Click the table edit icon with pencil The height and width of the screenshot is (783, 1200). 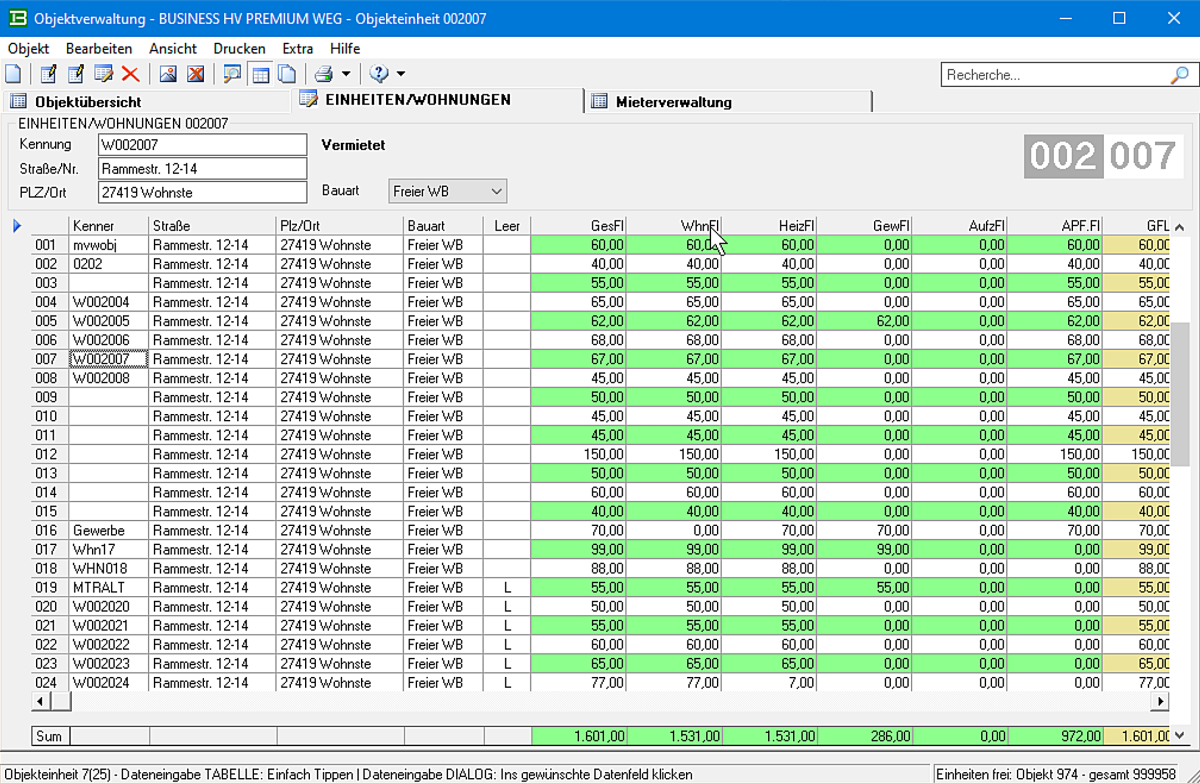click(x=103, y=74)
